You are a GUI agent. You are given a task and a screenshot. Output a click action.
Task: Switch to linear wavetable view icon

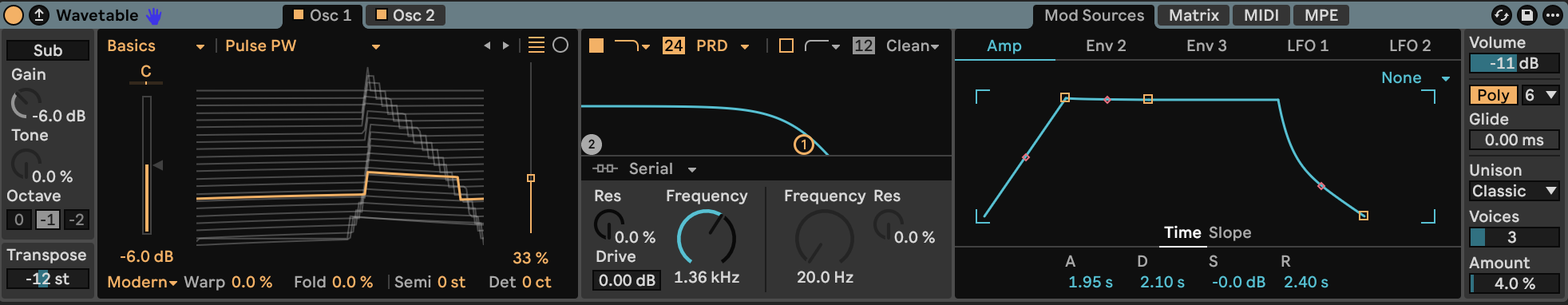(x=537, y=46)
